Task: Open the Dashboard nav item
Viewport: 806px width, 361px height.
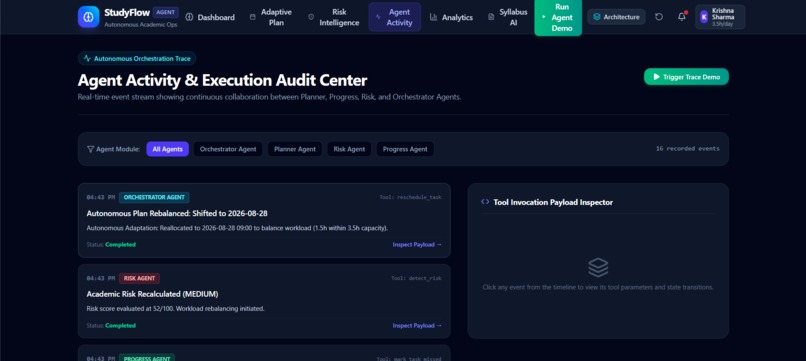Action: click(x=210, y=17)
